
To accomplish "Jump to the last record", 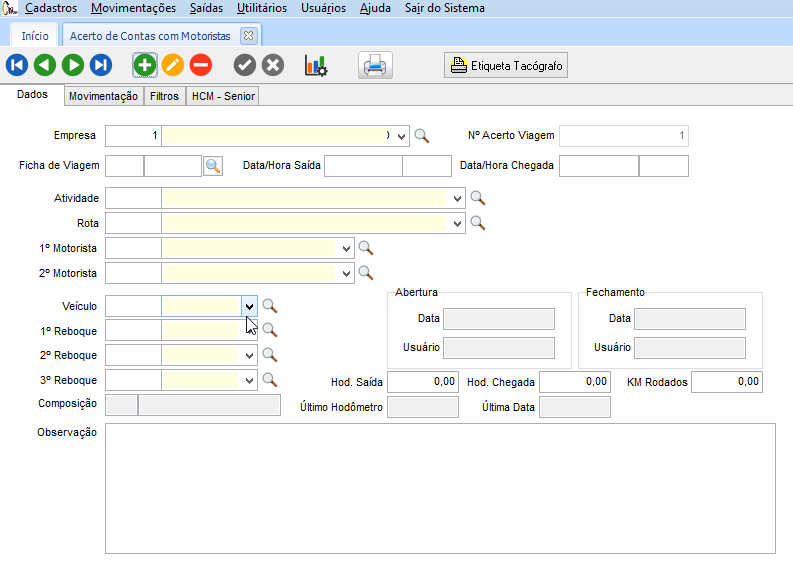I will 100,66.
